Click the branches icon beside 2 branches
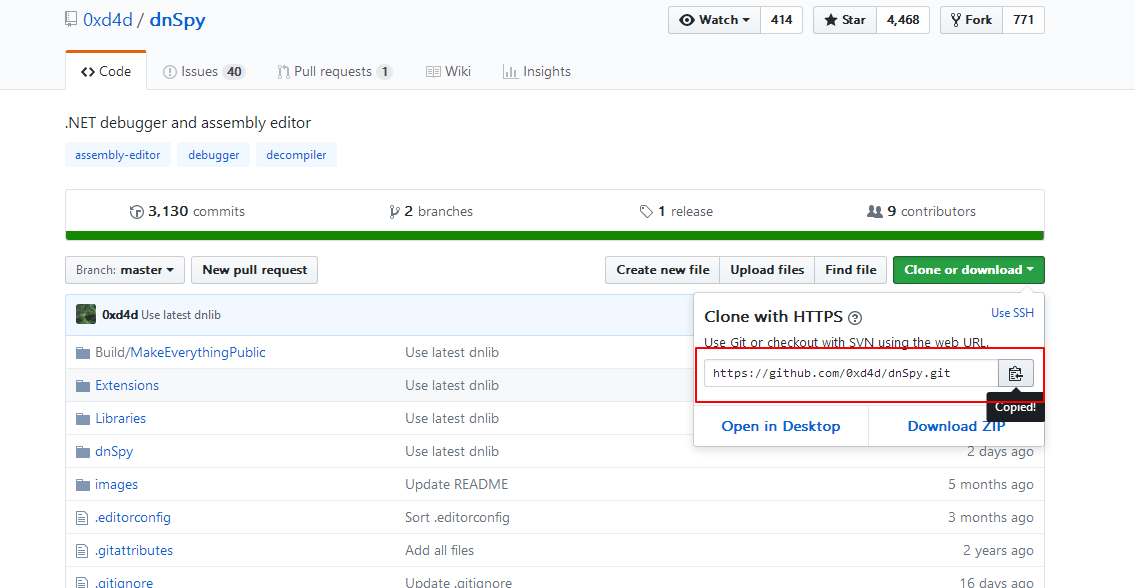The height and width of the screenshot is (588, 1135). pos(394,211)
